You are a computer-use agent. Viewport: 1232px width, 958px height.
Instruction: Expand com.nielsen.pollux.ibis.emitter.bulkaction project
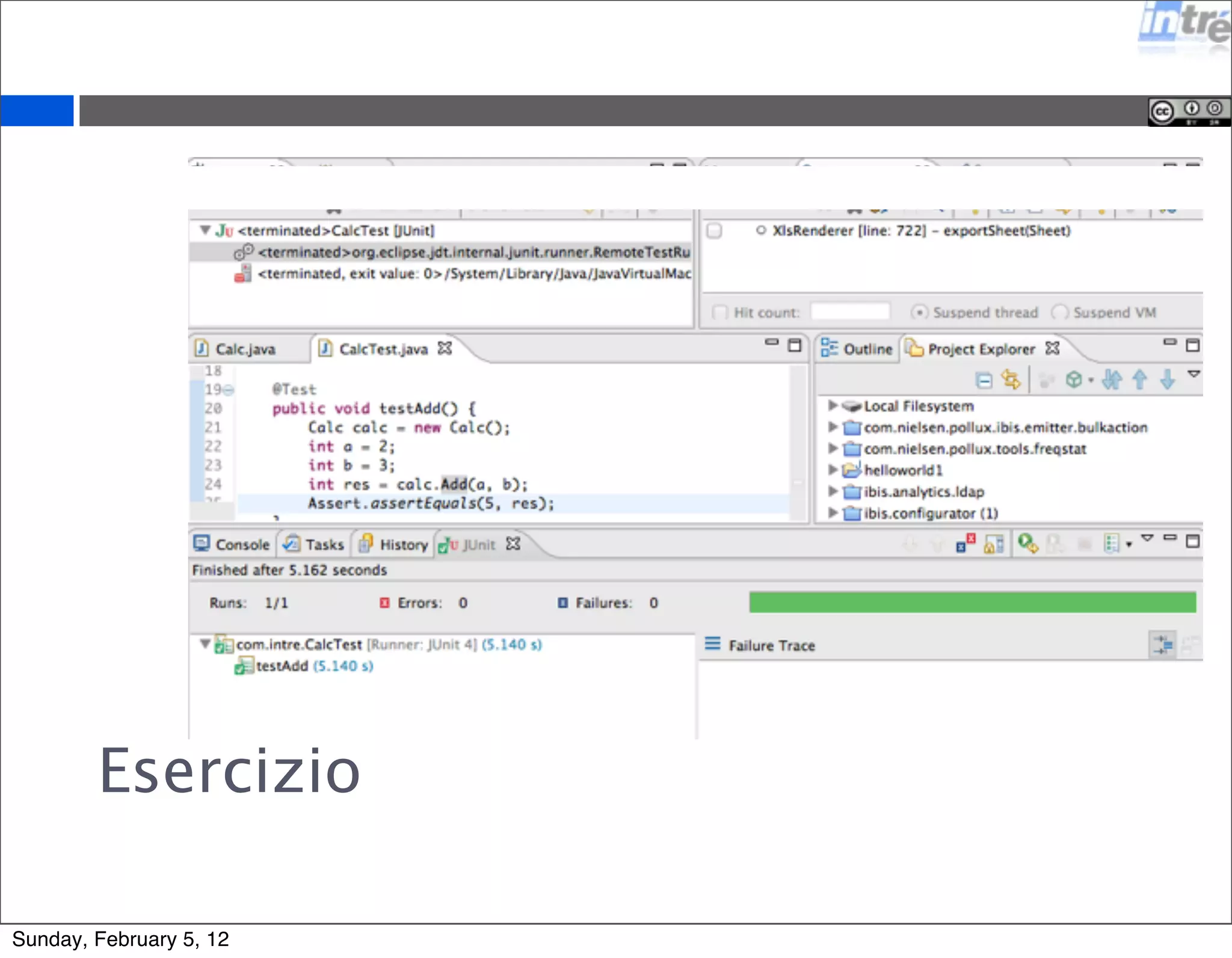833,427
